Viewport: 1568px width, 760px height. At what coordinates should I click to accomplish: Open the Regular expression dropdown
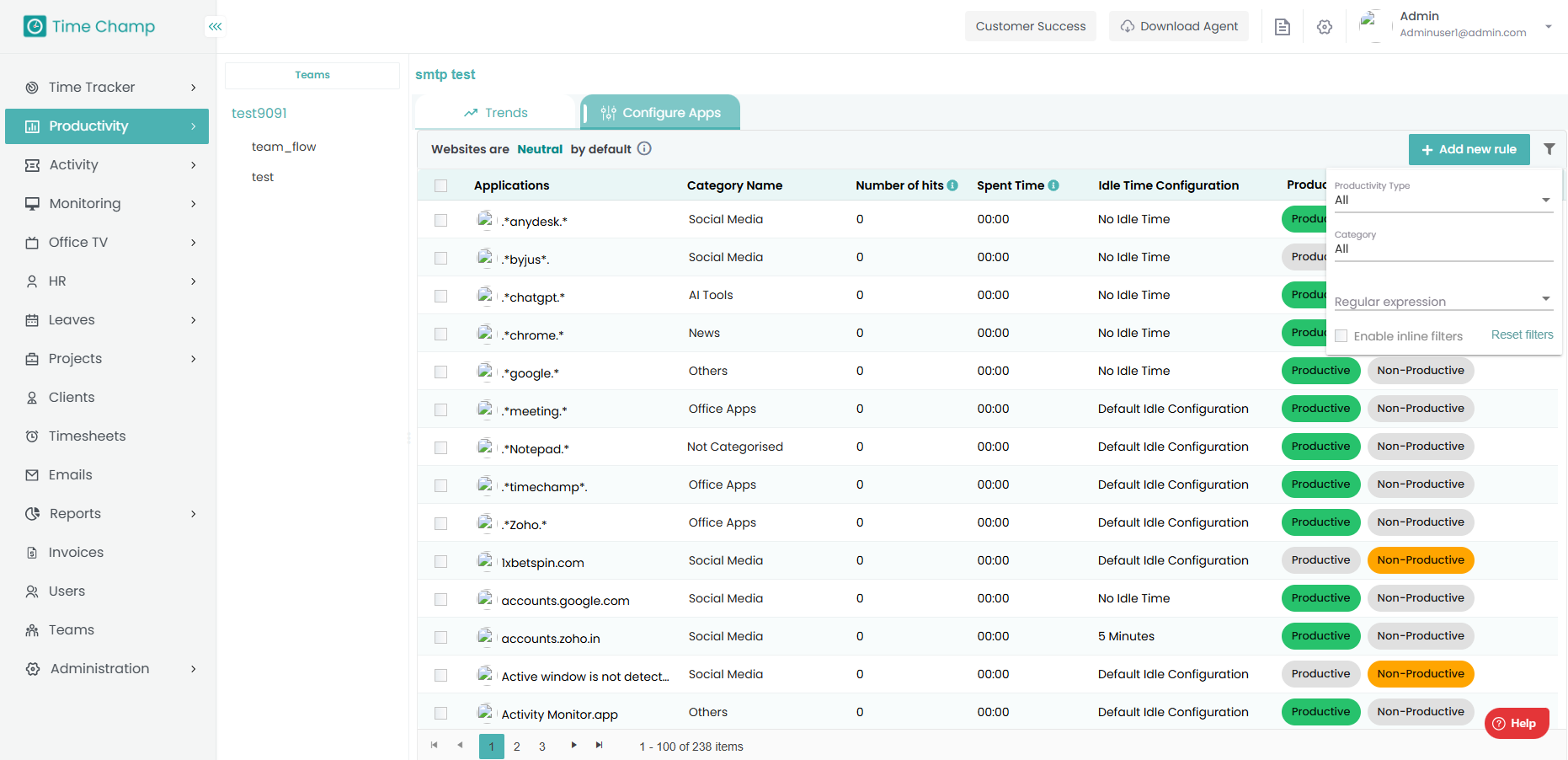click(x=1443, y=301)
